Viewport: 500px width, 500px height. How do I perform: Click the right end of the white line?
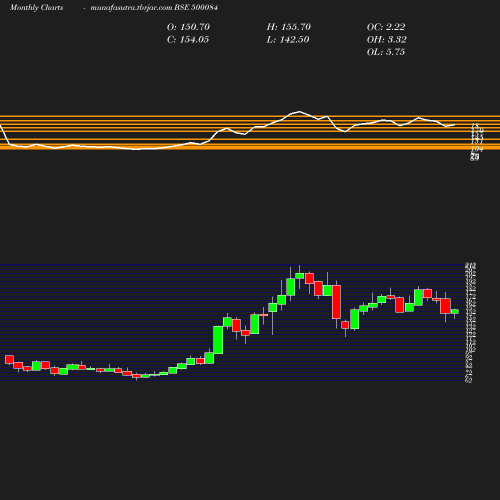click(x=454, y=125)
